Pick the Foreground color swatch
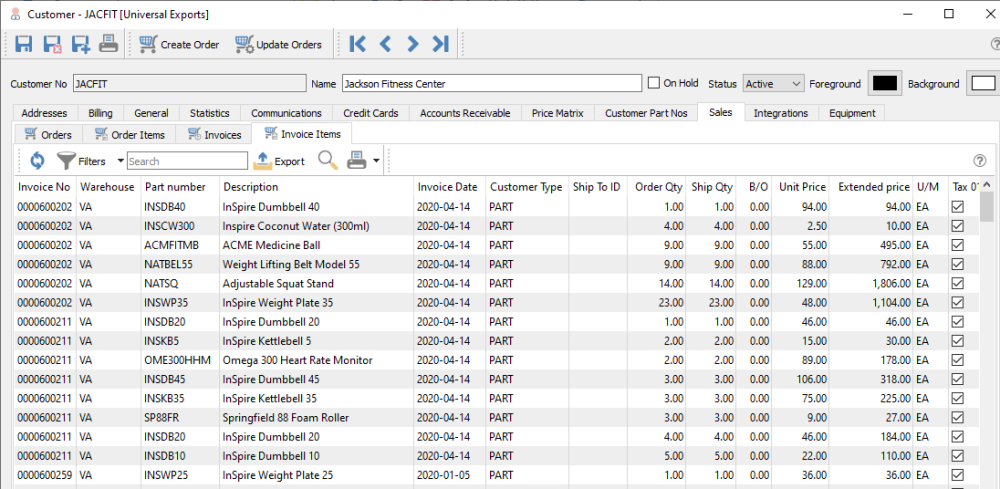 click(885, 84)
